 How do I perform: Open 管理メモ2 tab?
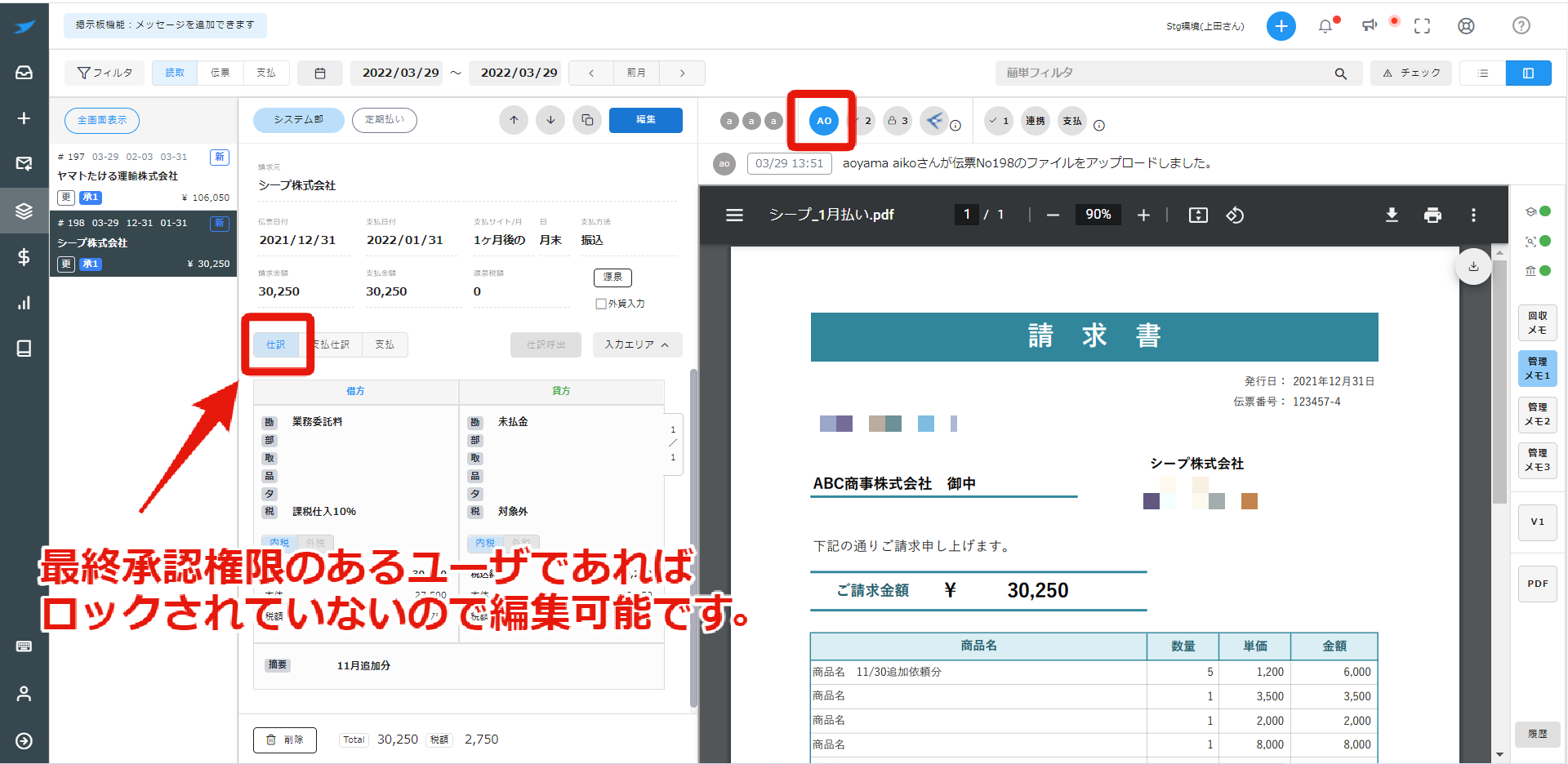[x=1538, y=415]
